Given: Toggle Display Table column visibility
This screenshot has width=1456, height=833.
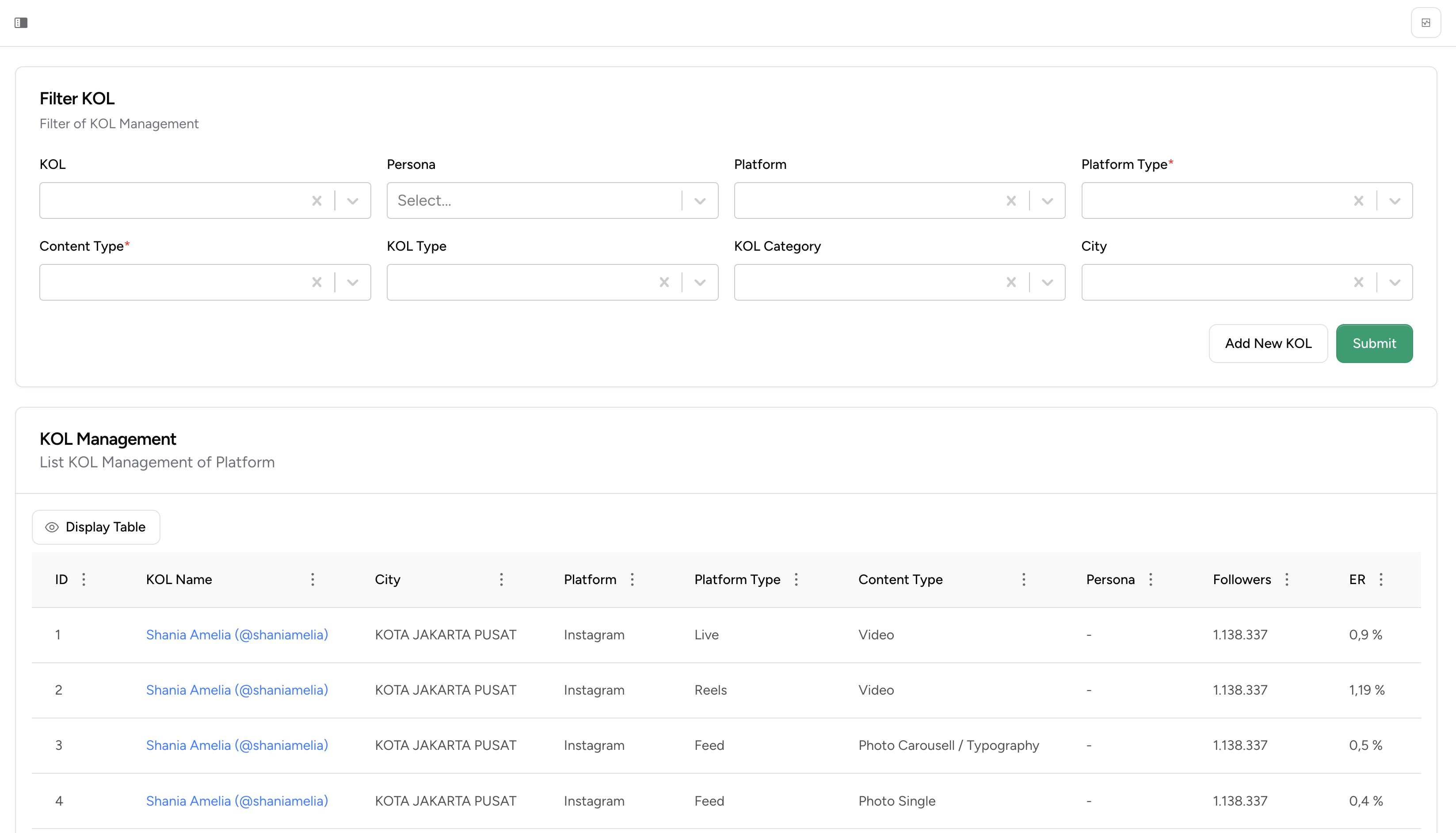Looking at the screenshot, I should pyautogui.click(x=96, y=527).
